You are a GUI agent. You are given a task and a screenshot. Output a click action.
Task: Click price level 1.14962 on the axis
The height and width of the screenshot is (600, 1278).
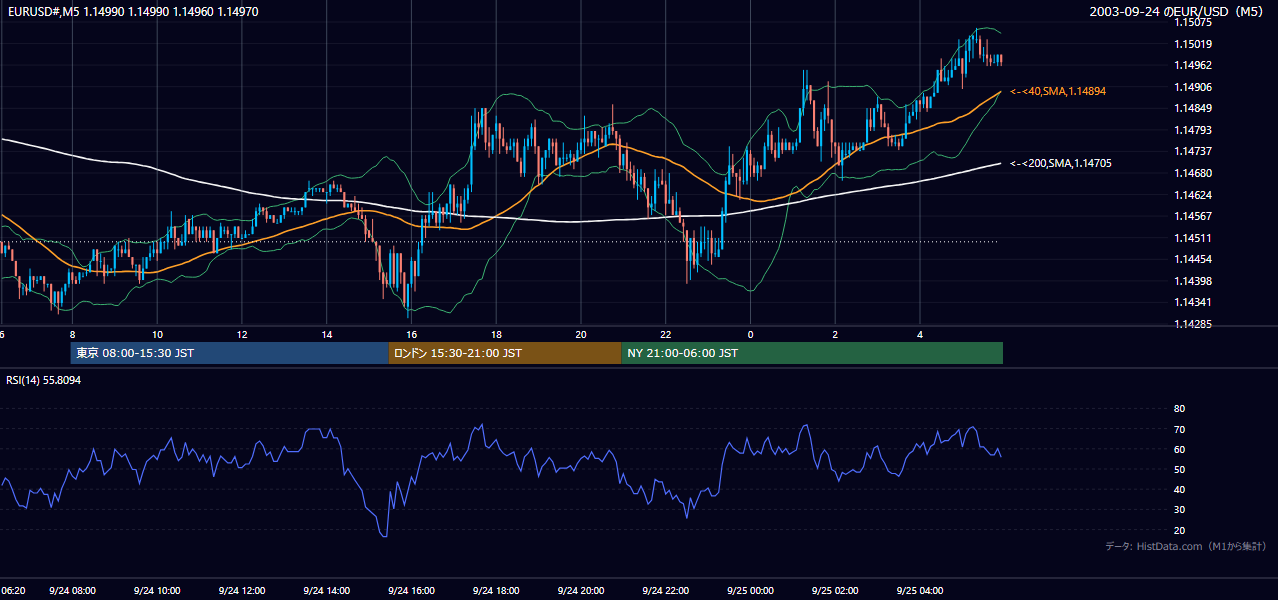pyautogui.click(x=1193, y=65)
